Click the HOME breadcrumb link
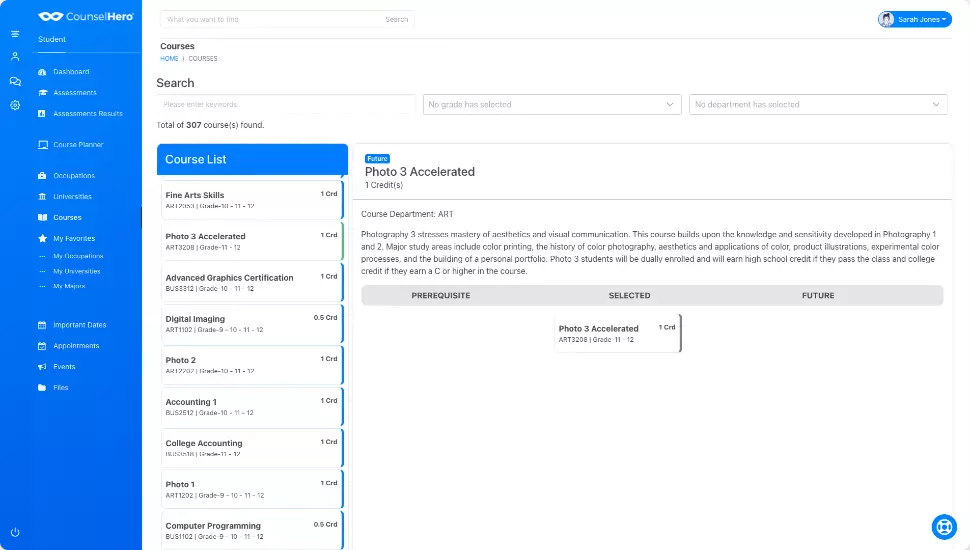Image resolution: width=970 pixels, height=550 pixels. tap(169, 59)
